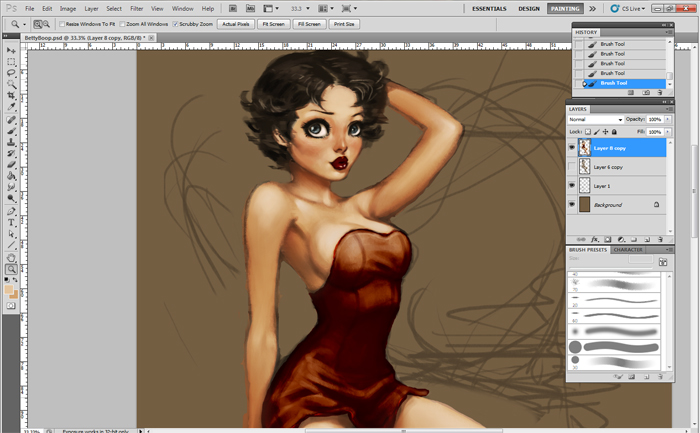Toggle lock transparent pixels in Layers
700x433 pixels.
pyautogui.click(x=588, y=132)
